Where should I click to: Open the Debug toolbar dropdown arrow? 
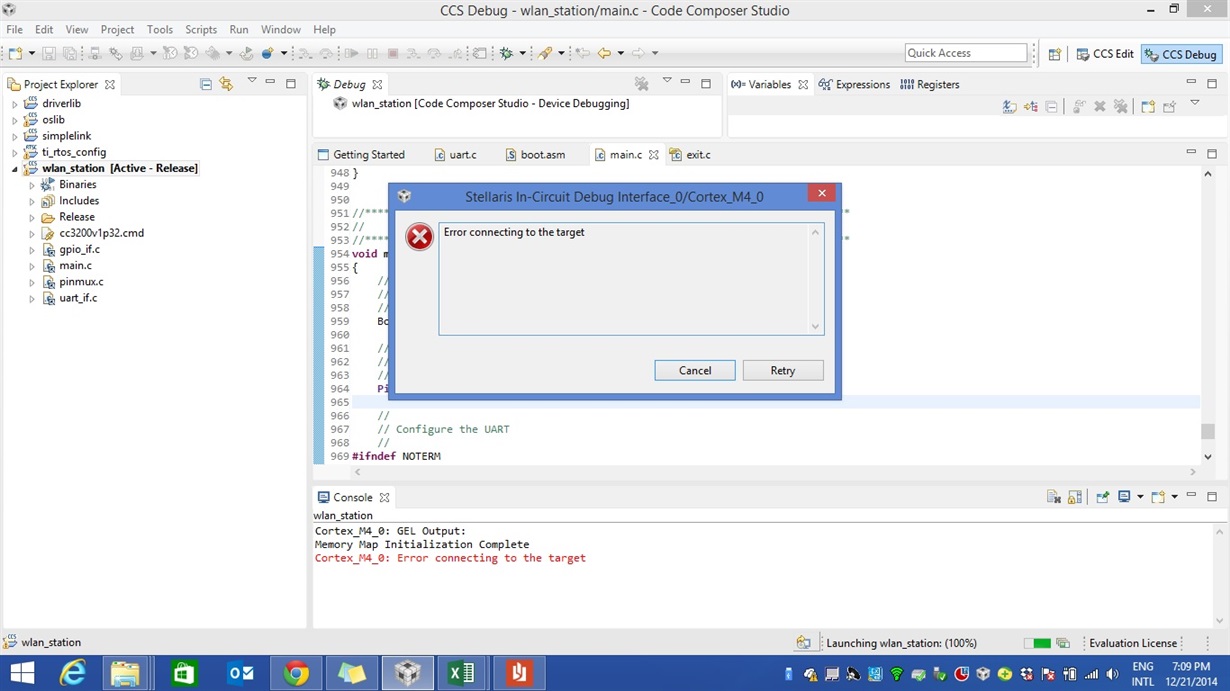click(x=523, y=53)
